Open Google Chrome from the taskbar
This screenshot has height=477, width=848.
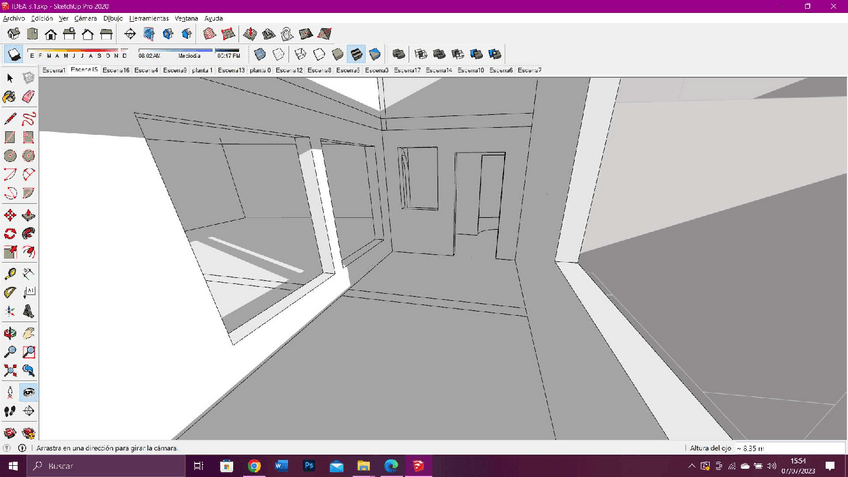tap(254, 466)
